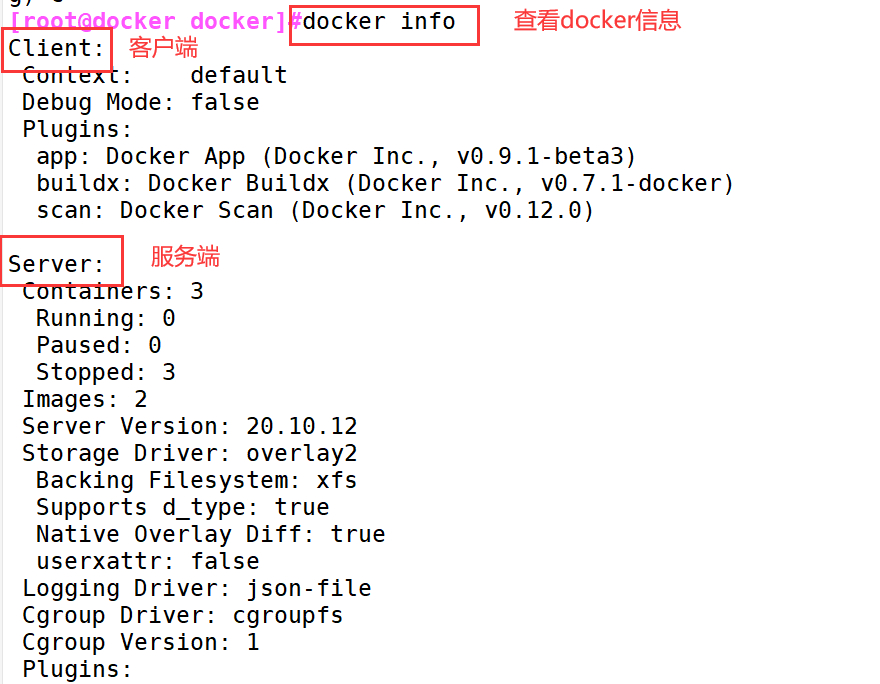The width and height of the screenshot is (880, 684).
Task: Select the 'Containers: 3' line
Action: (113, 291)
